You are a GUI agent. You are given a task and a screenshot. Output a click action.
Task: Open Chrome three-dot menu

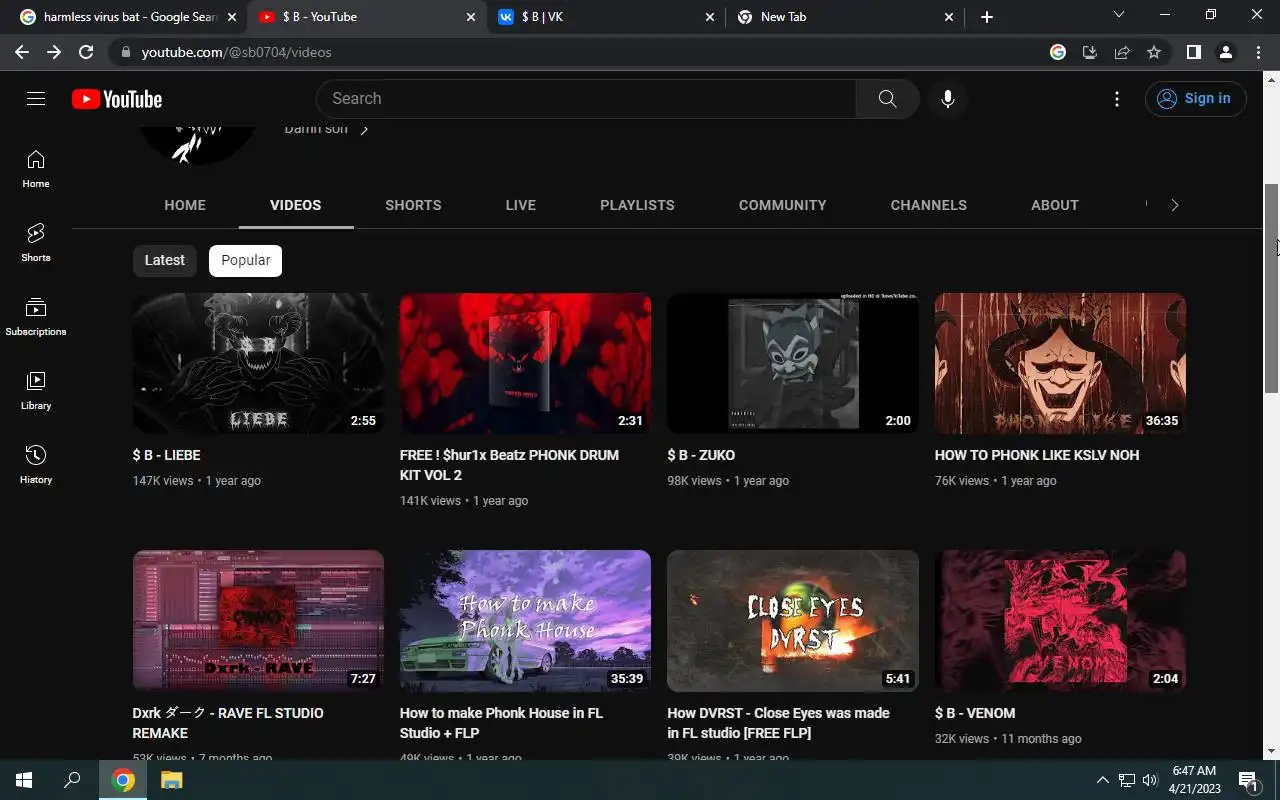tap(1258, 52)
